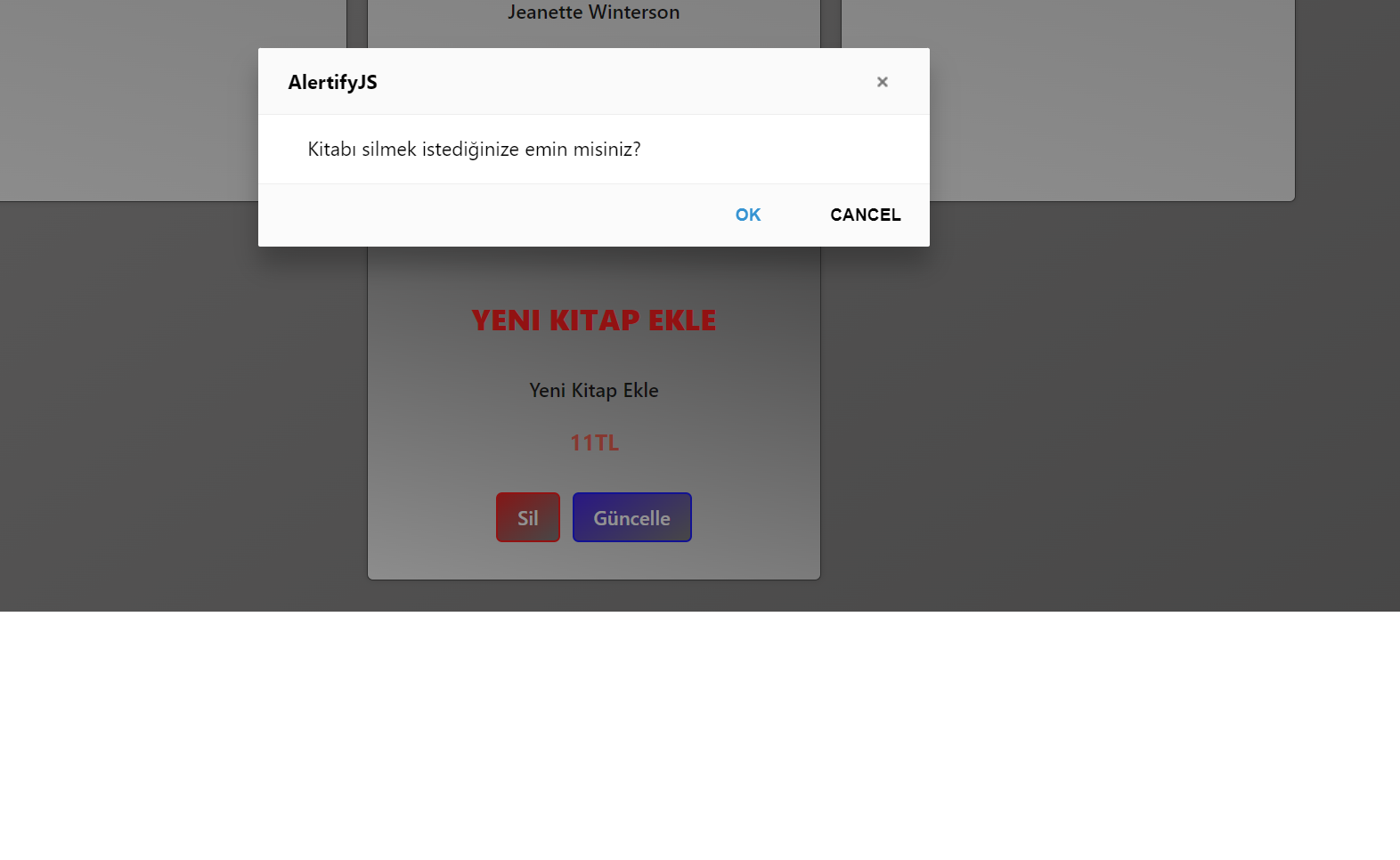Confirm deletion with the OK button

[x=748, y=215]
